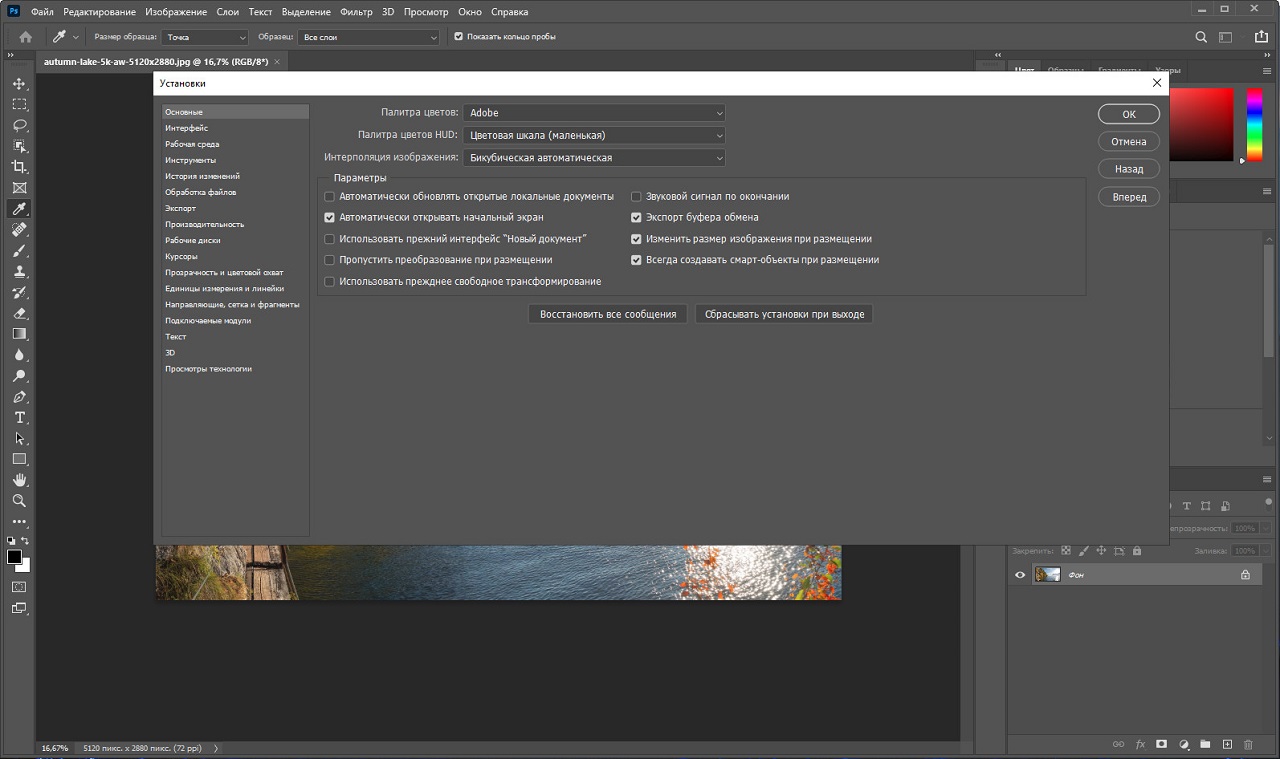Select "Производительность" in the settings list
This screenshot has height=759, width=1280.
pos(204,224)
